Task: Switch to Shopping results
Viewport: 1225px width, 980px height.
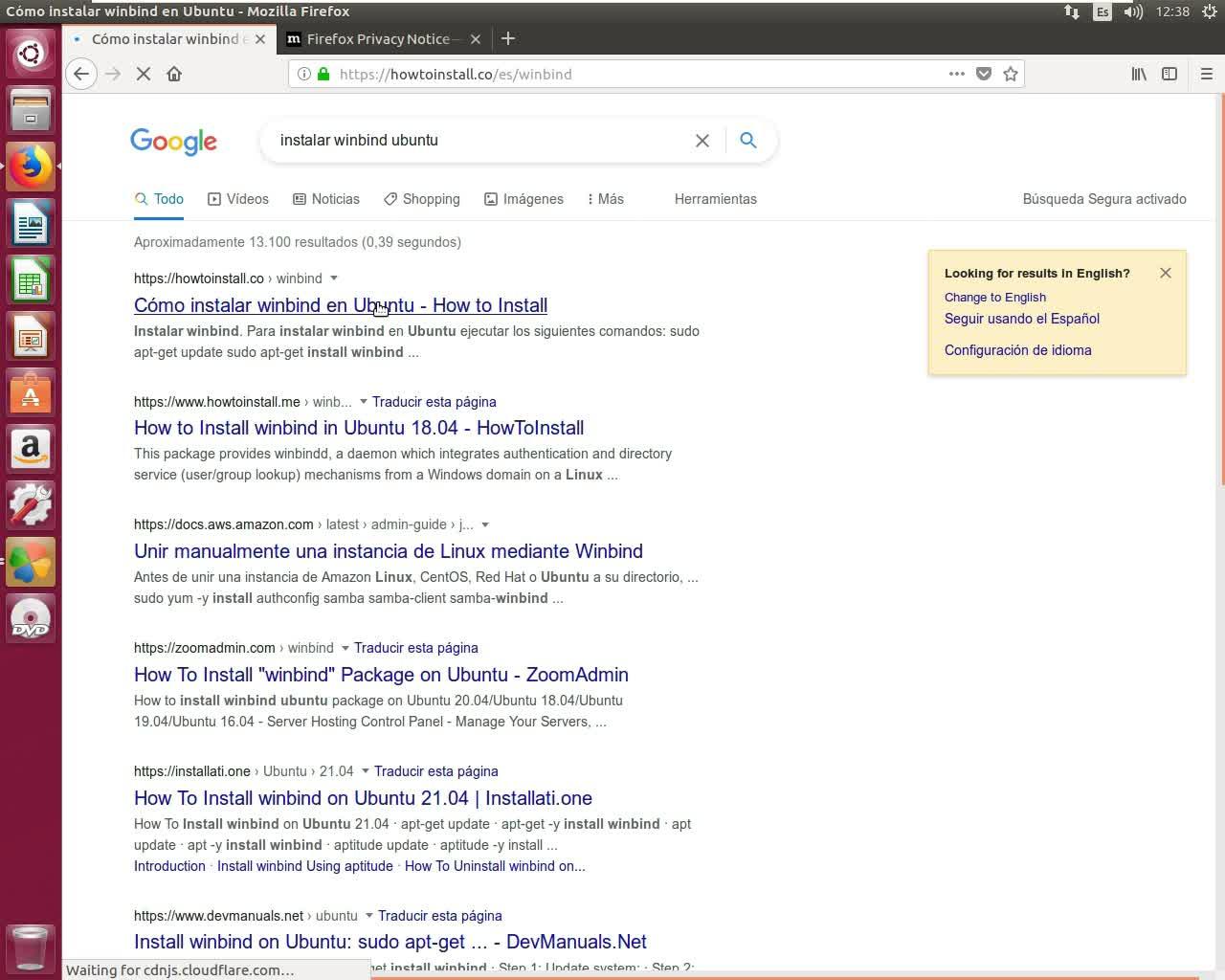Action: [x=422, y=199]
